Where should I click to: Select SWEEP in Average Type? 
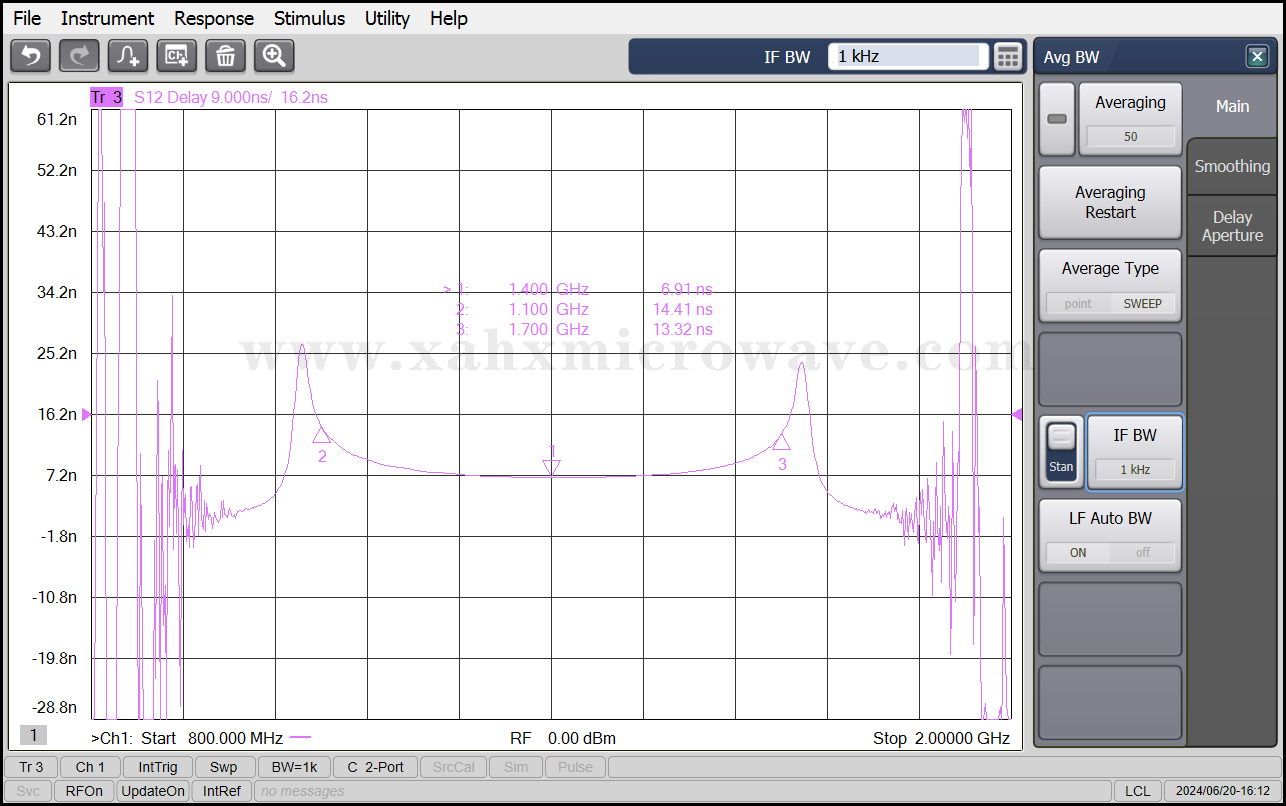[1142, 303]
